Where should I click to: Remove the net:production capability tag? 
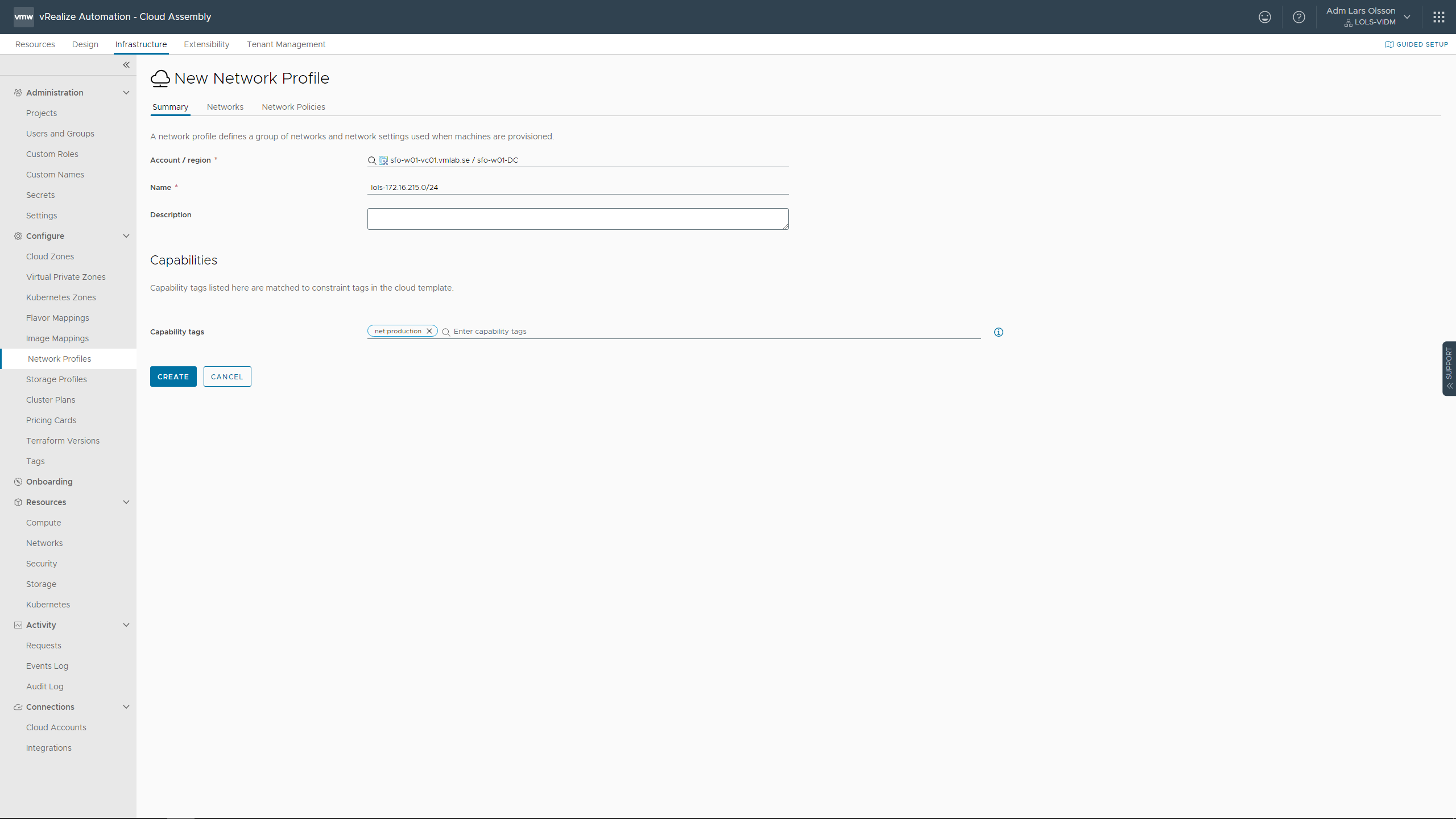click(429, 331)
